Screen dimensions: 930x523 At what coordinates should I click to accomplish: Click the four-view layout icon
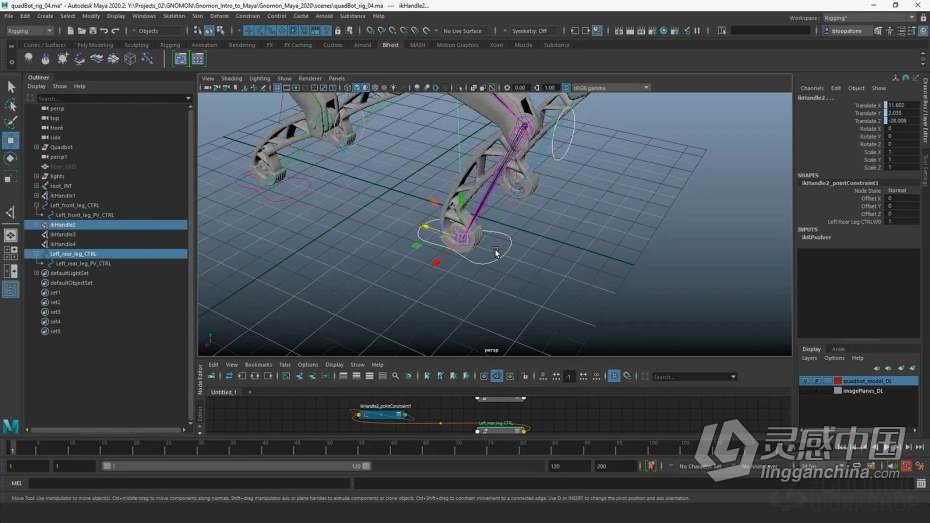pyautogui.click(x=11, y=253)
